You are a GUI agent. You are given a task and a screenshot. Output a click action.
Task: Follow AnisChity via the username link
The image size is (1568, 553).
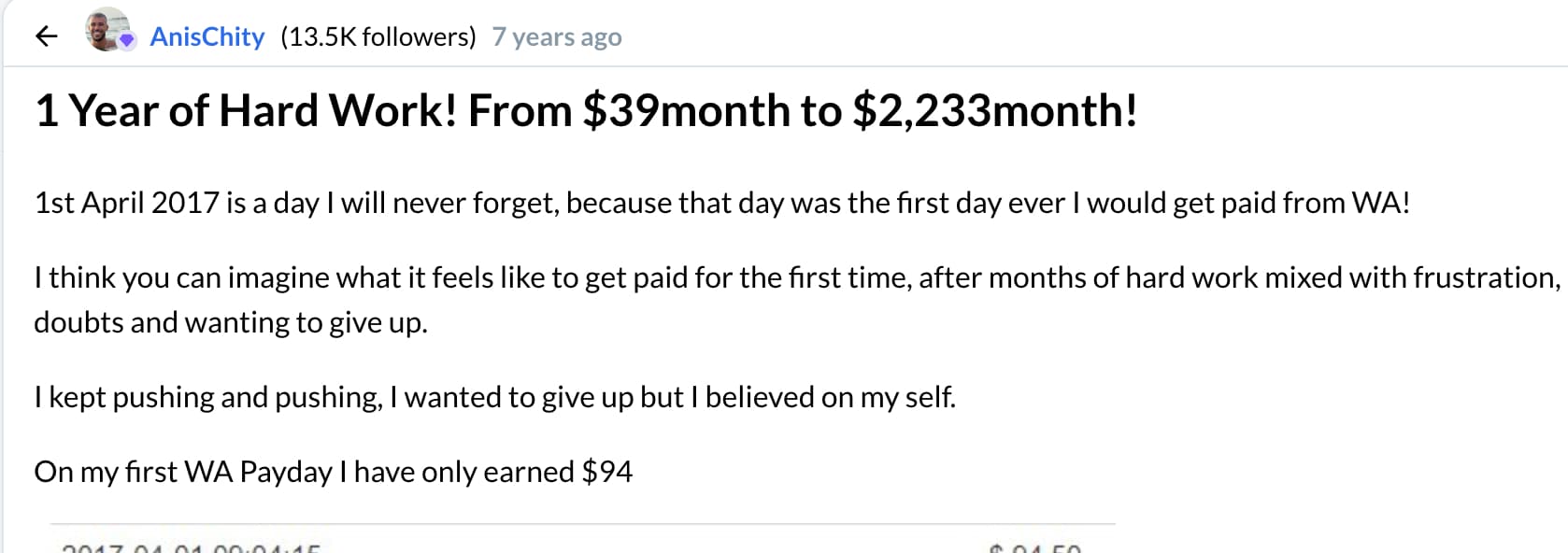point(207,36)
